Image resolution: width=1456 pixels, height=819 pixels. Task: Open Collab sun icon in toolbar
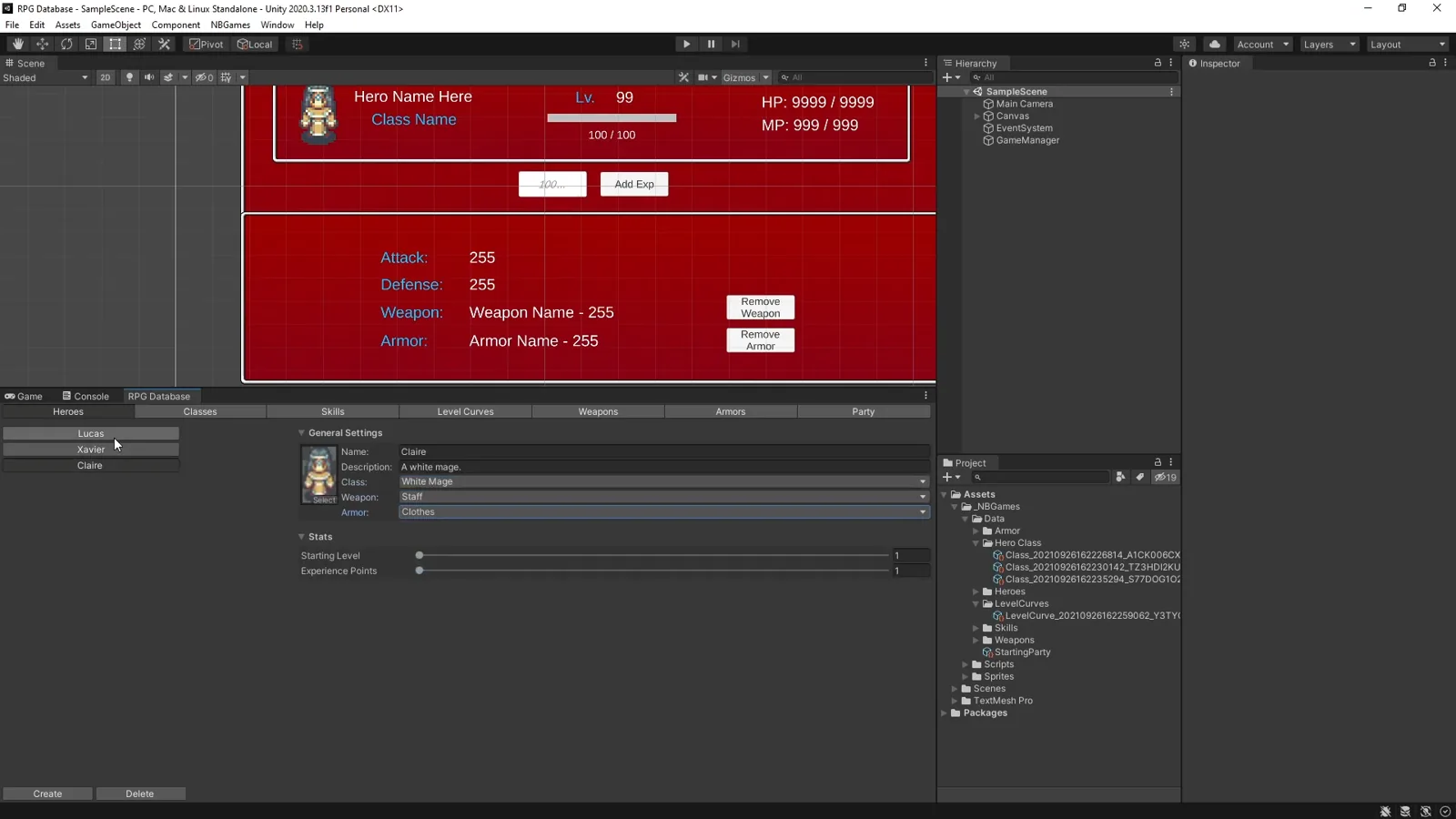point(1184,44)
